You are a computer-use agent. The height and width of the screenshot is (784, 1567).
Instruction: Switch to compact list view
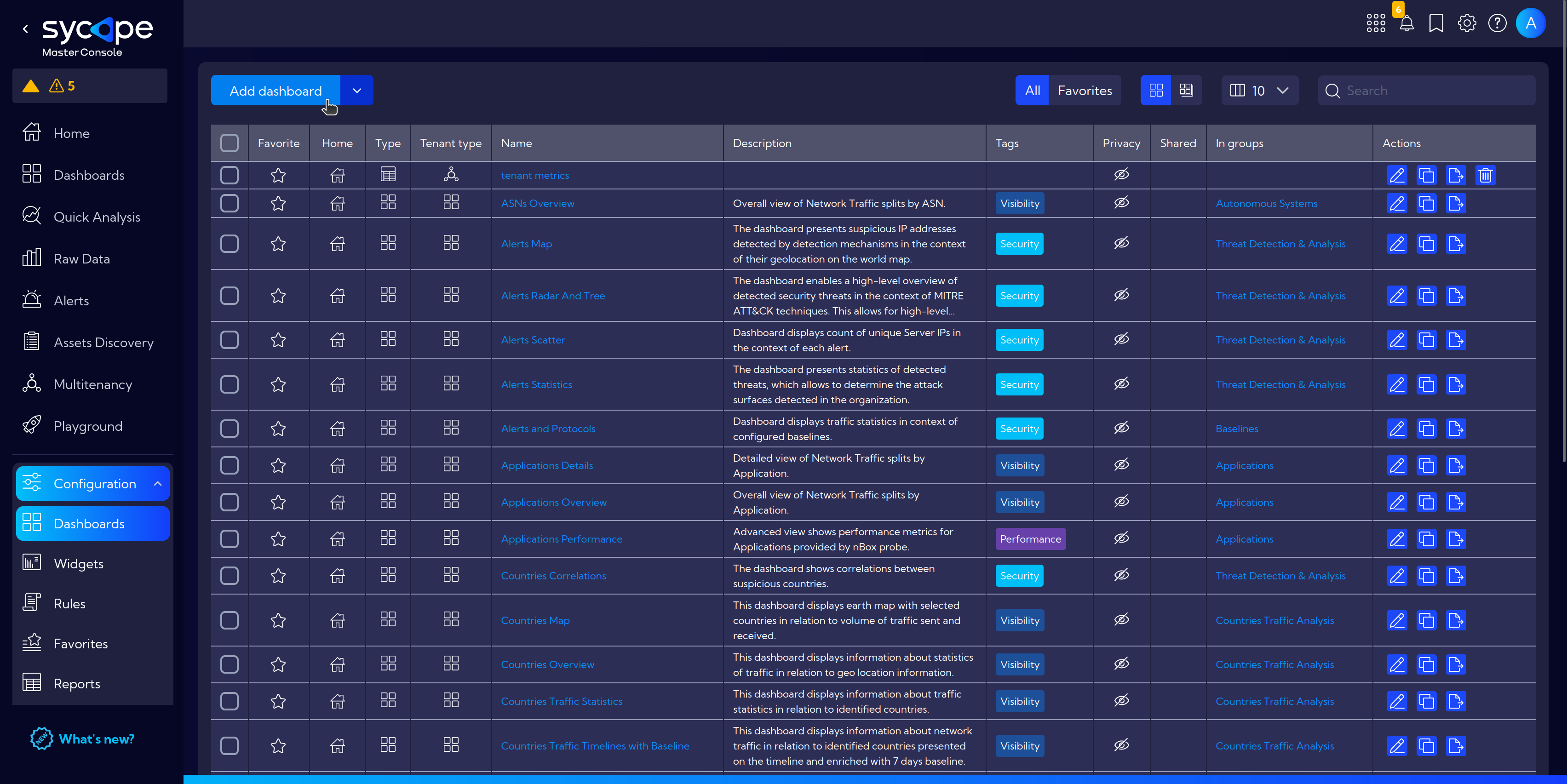pos(1186,91)
